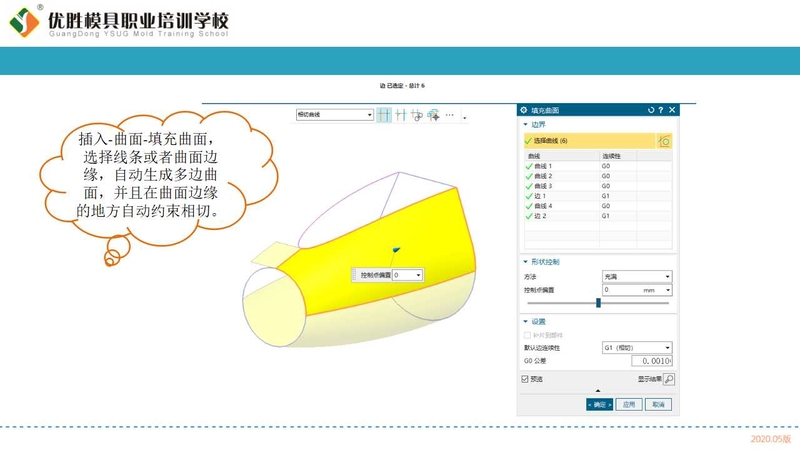Viewport: 800px width, 450px height.
Task: Click the 曲线 column header
Action: click(562, 156)
